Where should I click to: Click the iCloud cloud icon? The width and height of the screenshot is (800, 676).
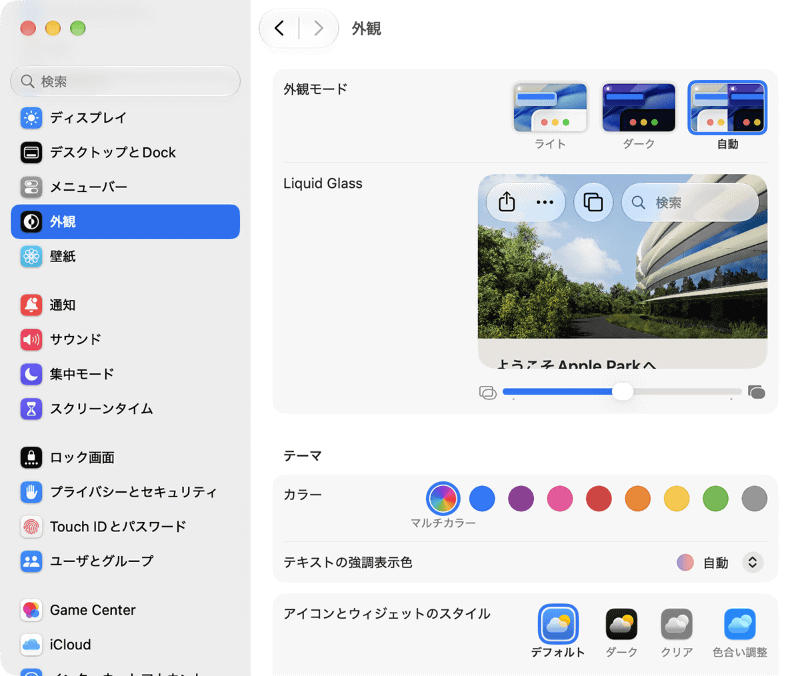31,645
